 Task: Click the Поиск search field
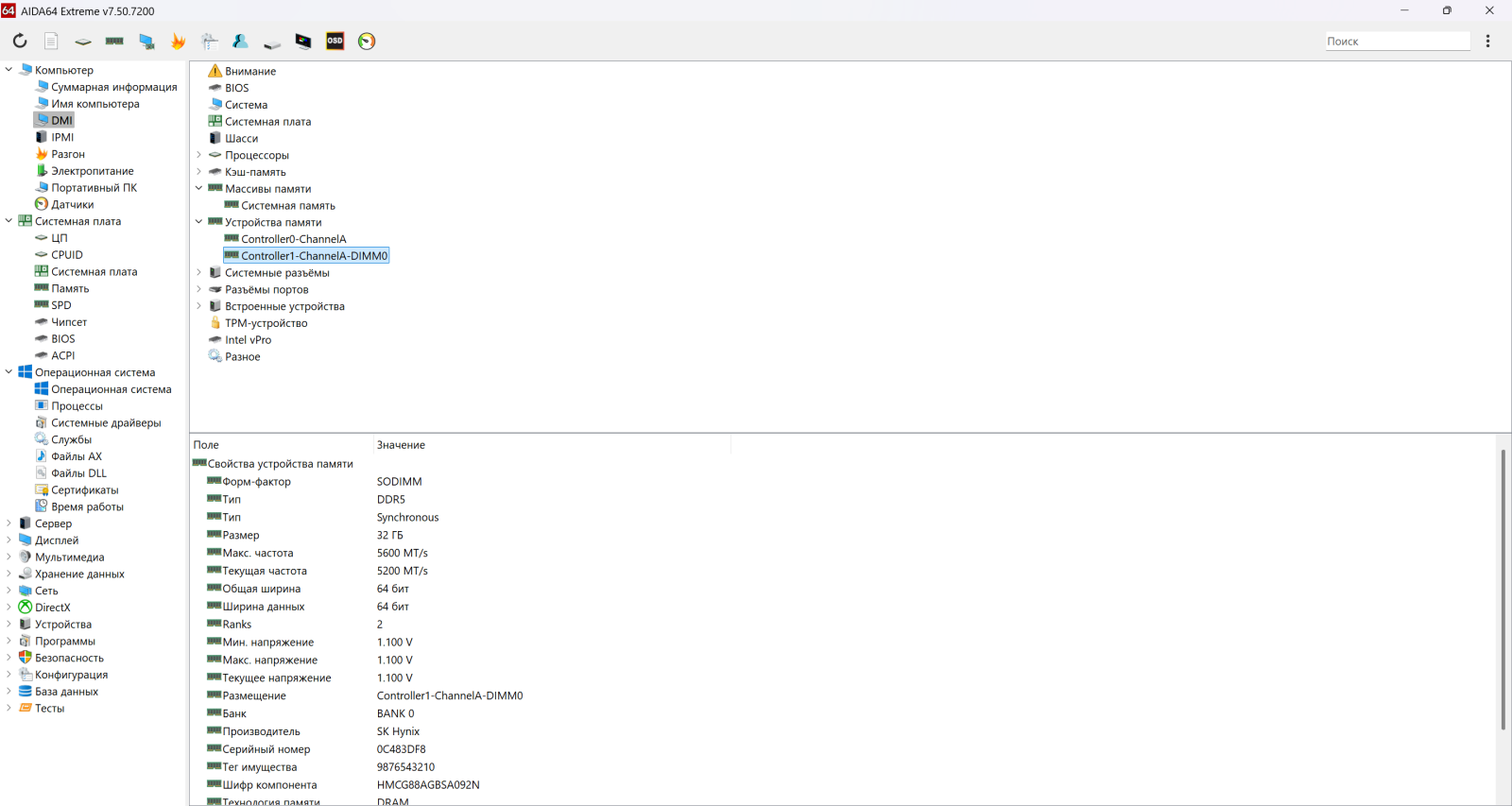(1397, 41)
